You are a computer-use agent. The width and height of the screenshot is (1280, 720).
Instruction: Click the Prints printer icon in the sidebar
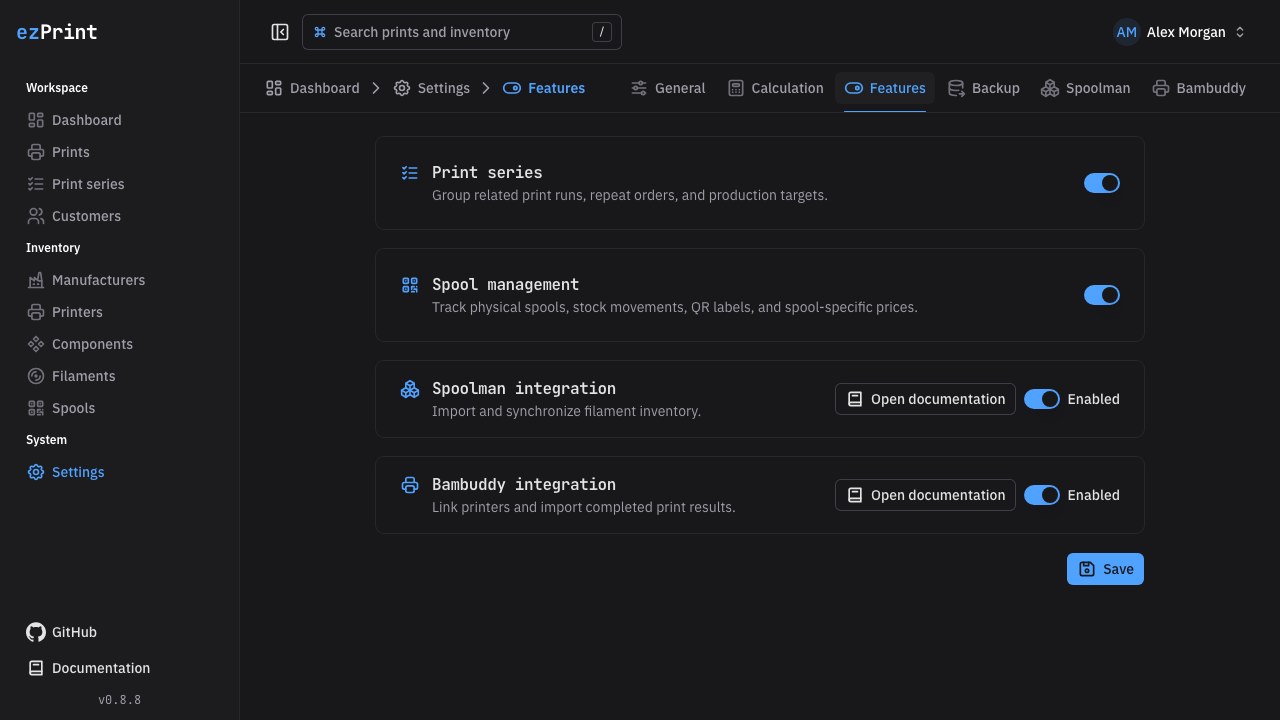tap(36, 152)
